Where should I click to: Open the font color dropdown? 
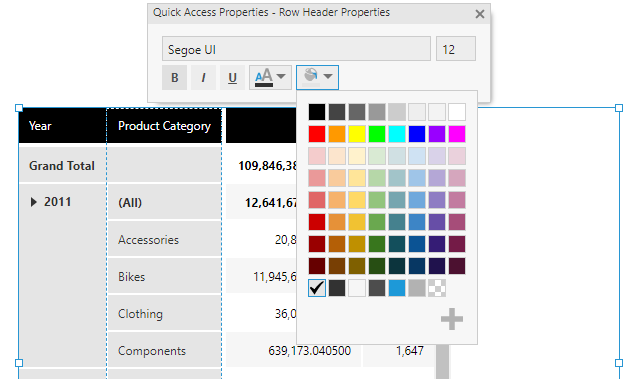click(x=270, y=77)
